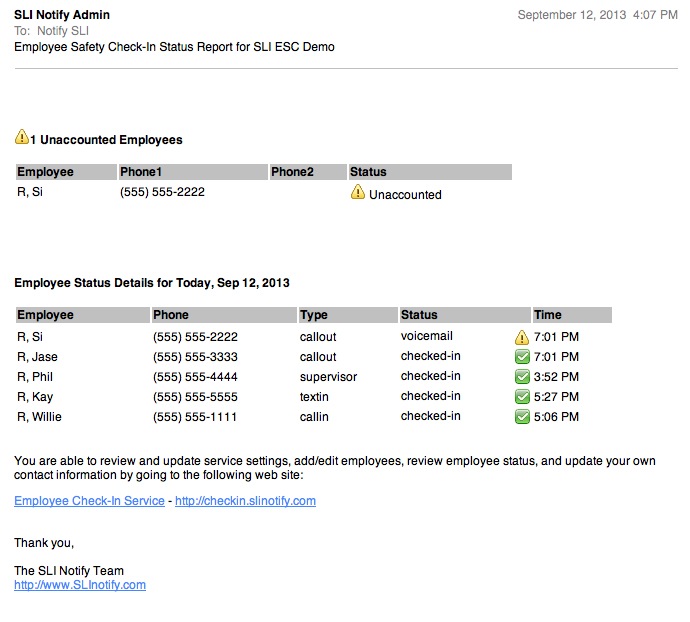Click 1 Unaccounted Employees heading
The width and height of the screenshot is (690, 622).
106,140
